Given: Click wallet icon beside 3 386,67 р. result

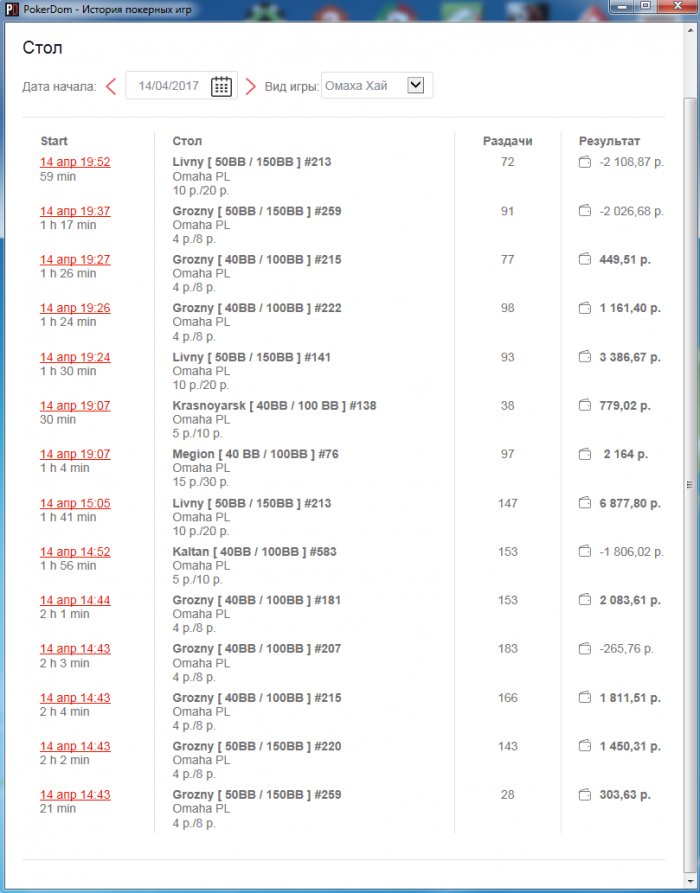Looking at the screenshot, I should point(585,357).
